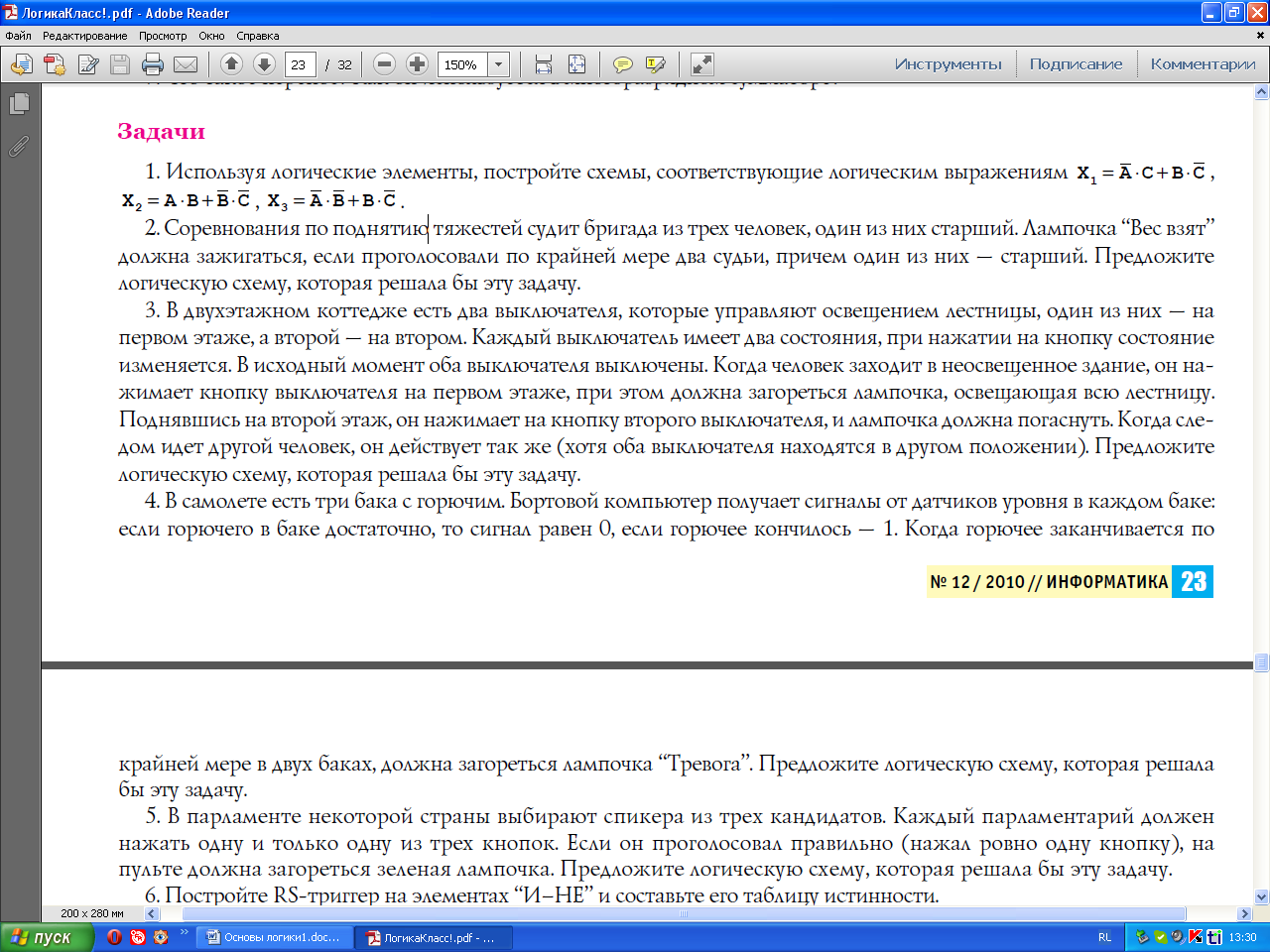
Task: Click the vertical scrollbar down arrow
Action: [1262, 896]
